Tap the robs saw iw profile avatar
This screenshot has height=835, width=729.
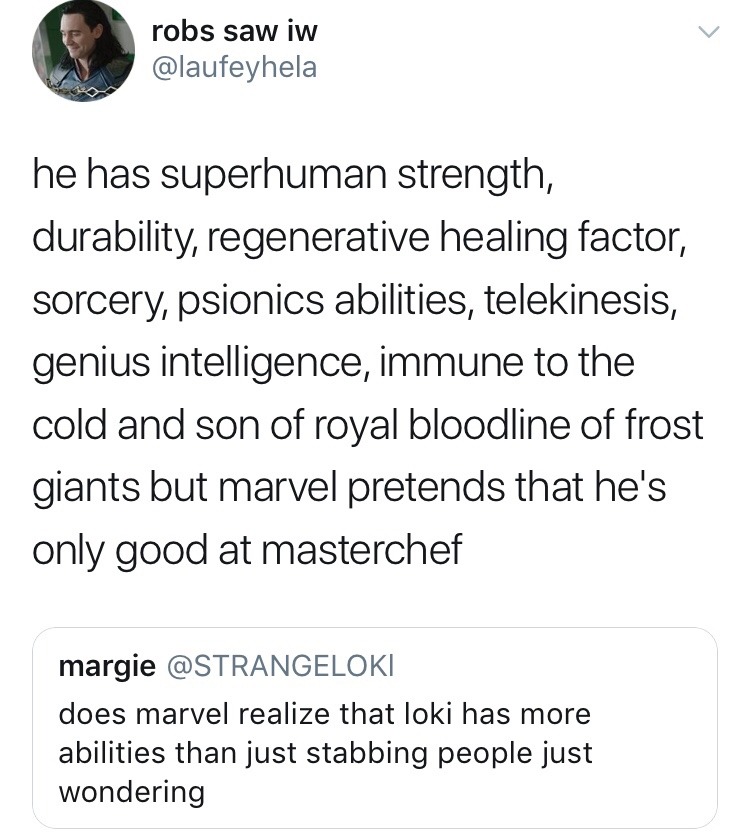coord(83,51)
